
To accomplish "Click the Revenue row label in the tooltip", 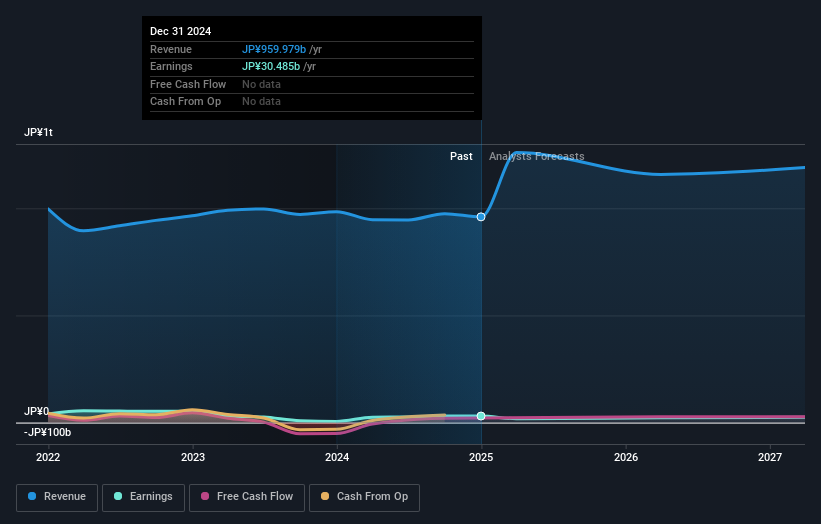I will tap(171, 49).
